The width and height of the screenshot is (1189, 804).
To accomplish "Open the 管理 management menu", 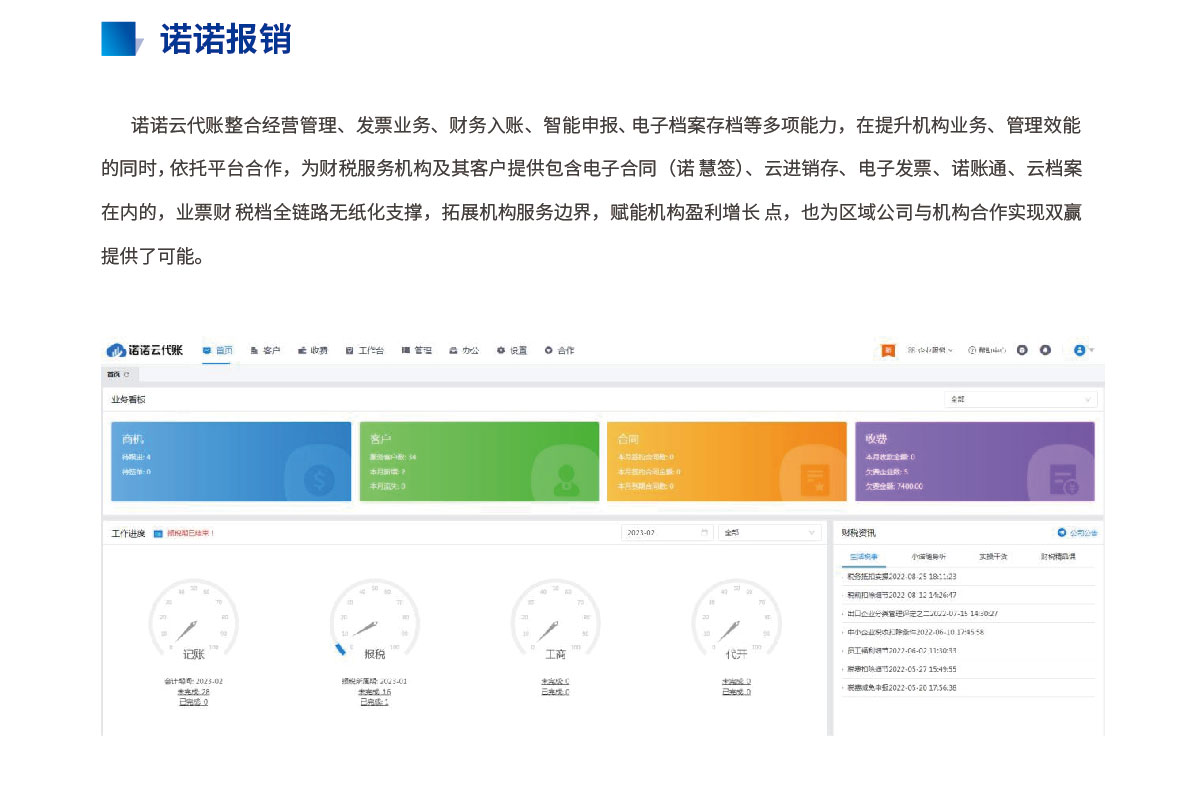I will point(417,350).
